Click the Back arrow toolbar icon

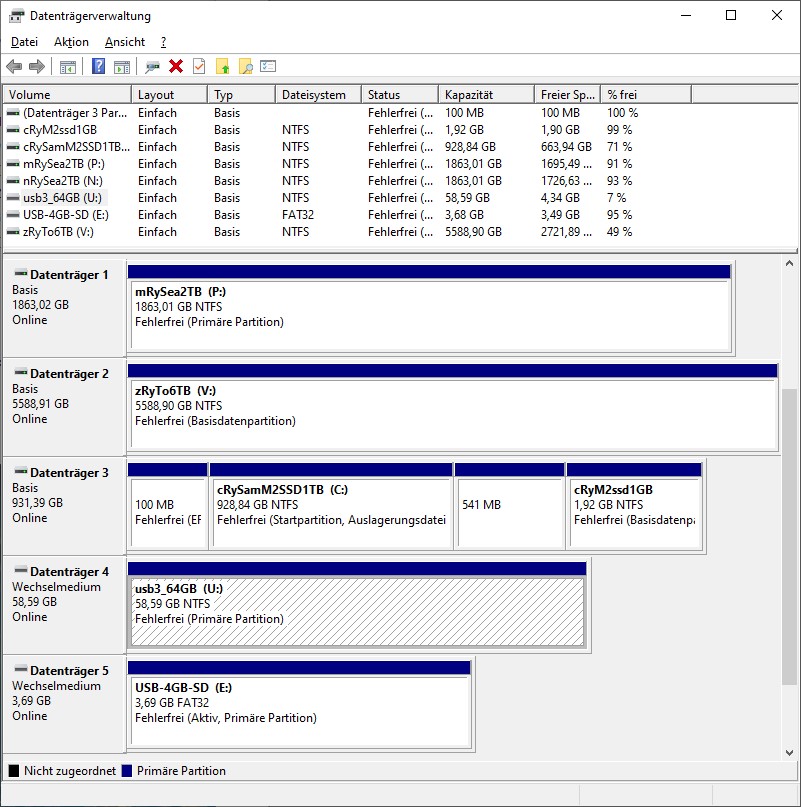tap(14, 66)
